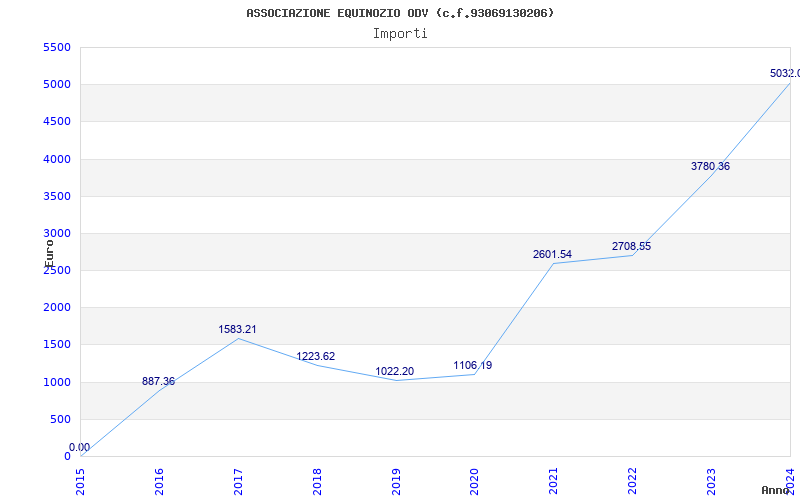Click the 2019 x-axis year label
The width and height of the screenshot is (800, 500).
pyautogui.click(x=396, y=482)
